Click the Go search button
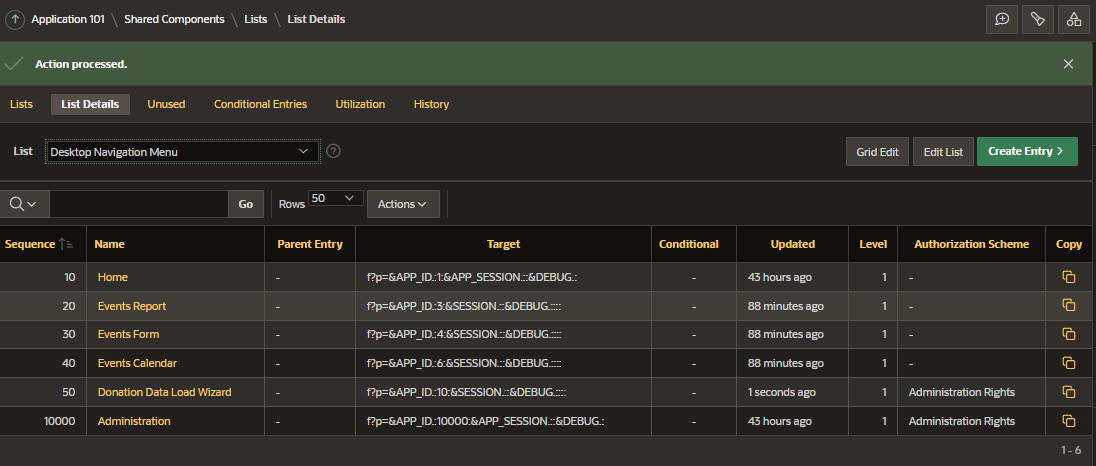This screenshot has width=1096, height=466. [246, 204]
